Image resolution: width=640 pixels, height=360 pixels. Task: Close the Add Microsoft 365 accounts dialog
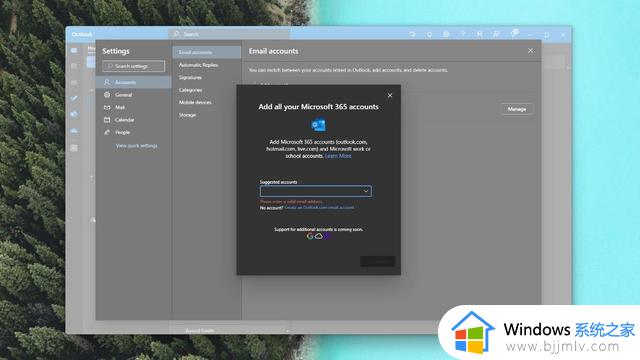click(390, 96)
